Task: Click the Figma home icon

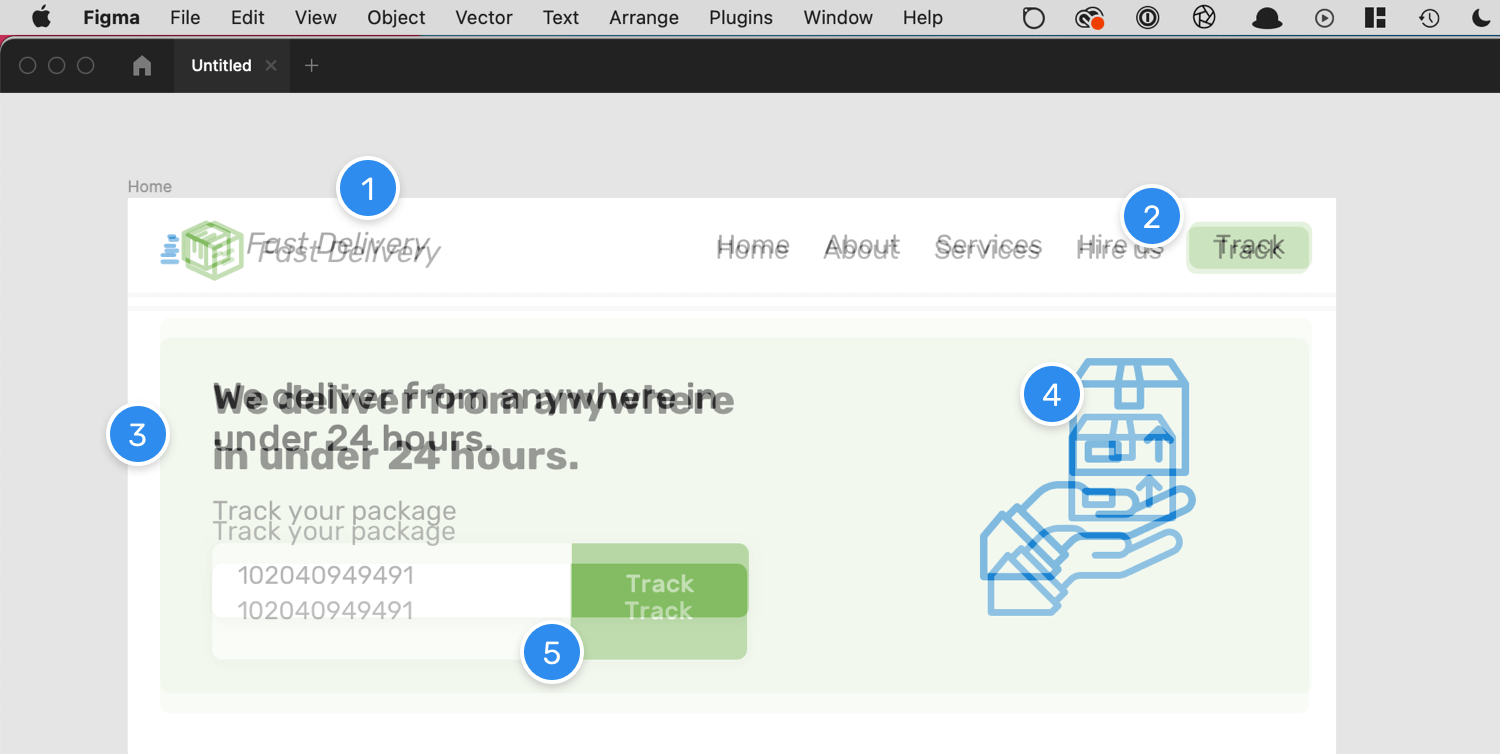Action: (x=142, y=66)
